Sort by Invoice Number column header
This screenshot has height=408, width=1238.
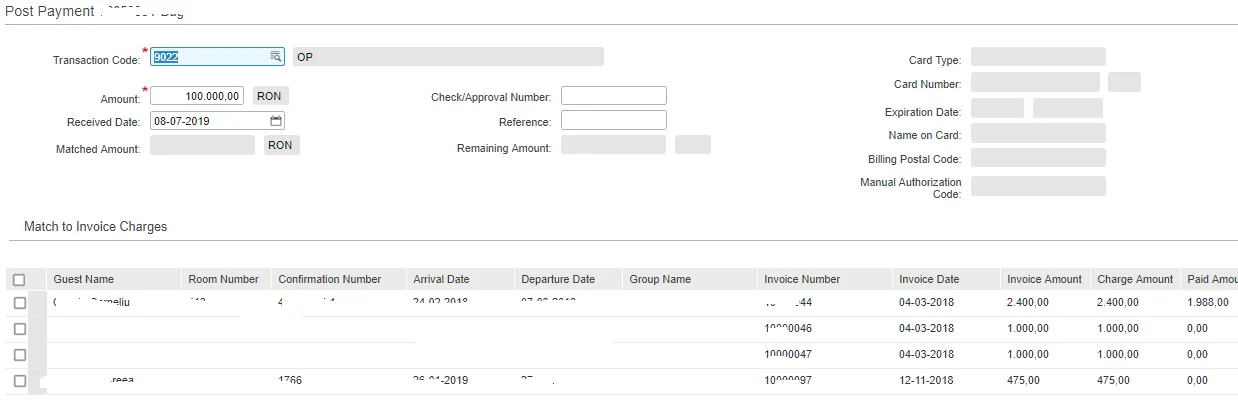[802, 280]
